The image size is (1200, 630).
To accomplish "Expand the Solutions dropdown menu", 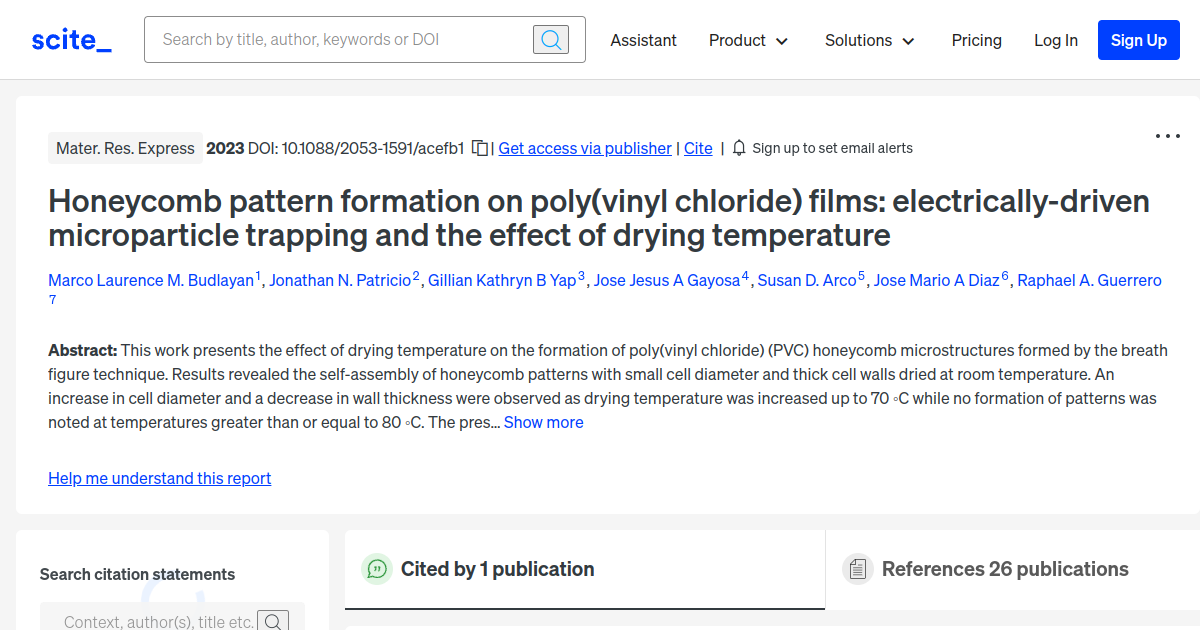I will point(869,40).
